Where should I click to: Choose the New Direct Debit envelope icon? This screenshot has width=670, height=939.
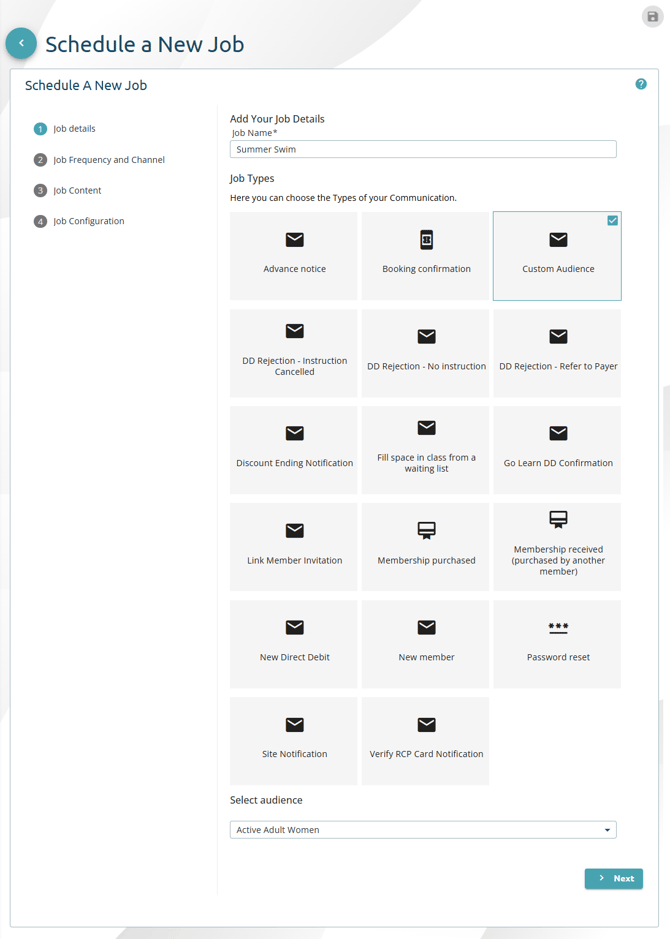pos(295,627)
